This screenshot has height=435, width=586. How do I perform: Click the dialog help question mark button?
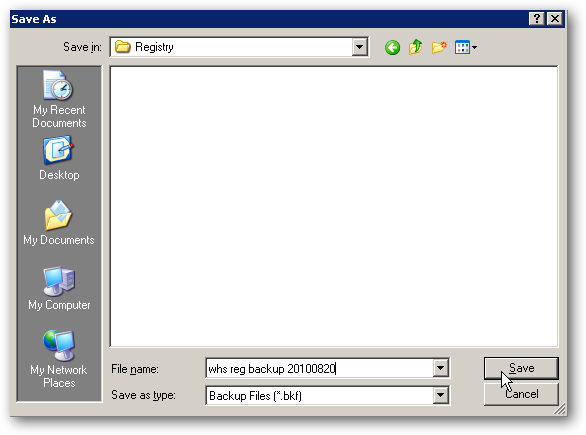point(537,19)
